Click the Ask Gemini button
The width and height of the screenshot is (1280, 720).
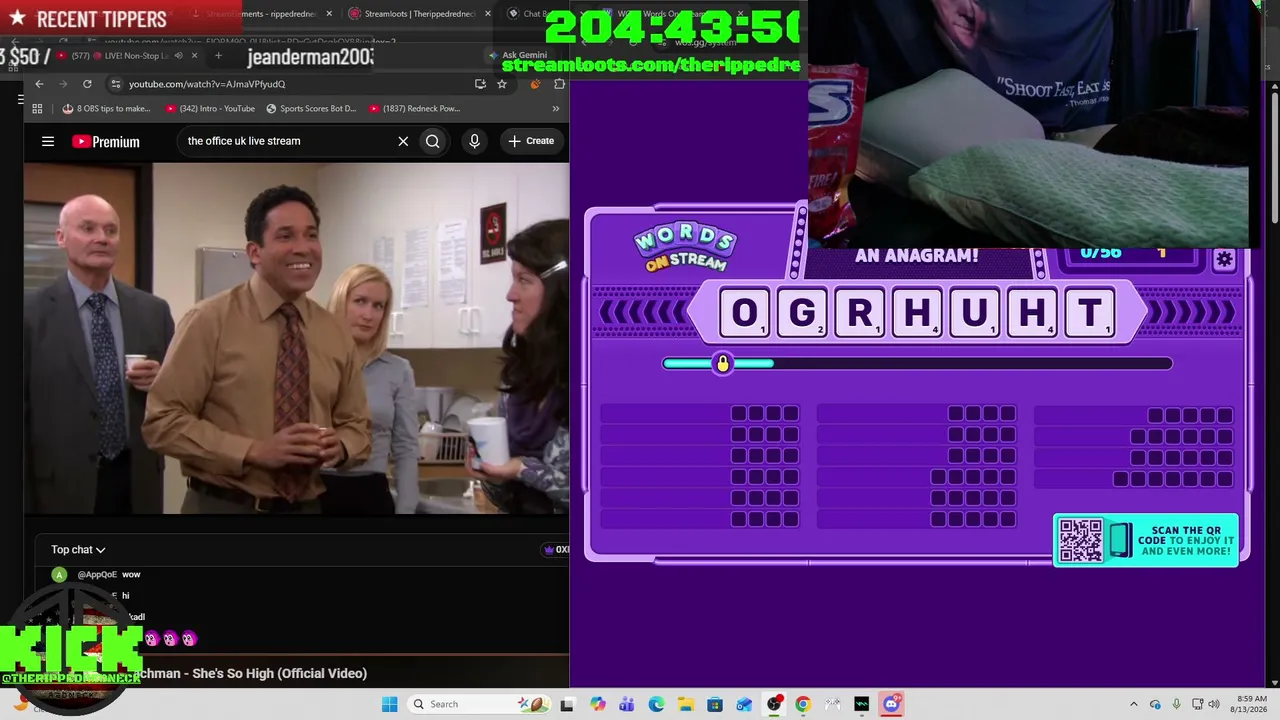click(x=518, y=55)
